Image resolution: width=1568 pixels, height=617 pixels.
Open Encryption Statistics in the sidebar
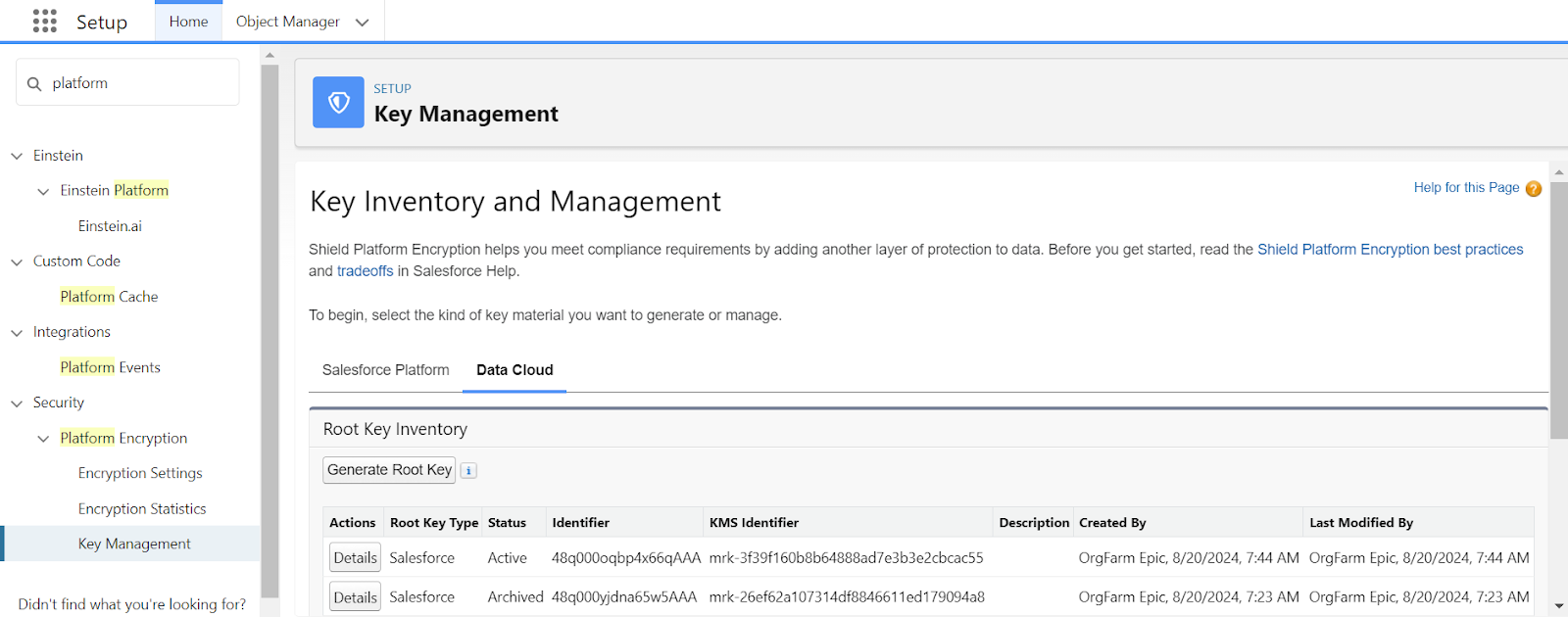click(142, 509)
